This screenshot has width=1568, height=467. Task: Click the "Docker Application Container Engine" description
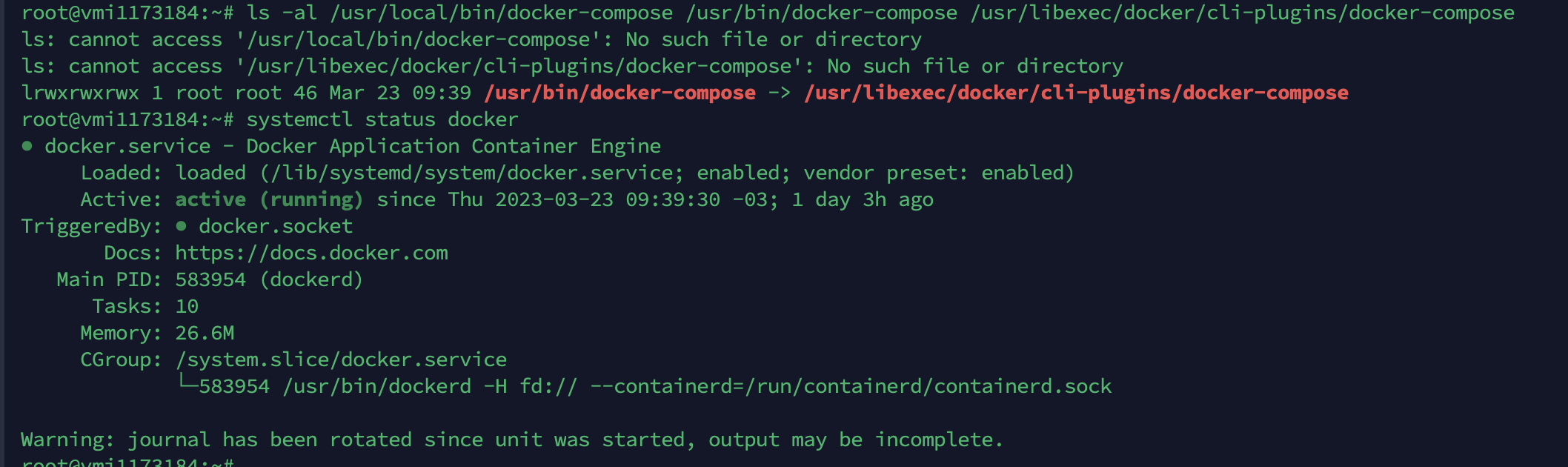[x=454, y=147]
